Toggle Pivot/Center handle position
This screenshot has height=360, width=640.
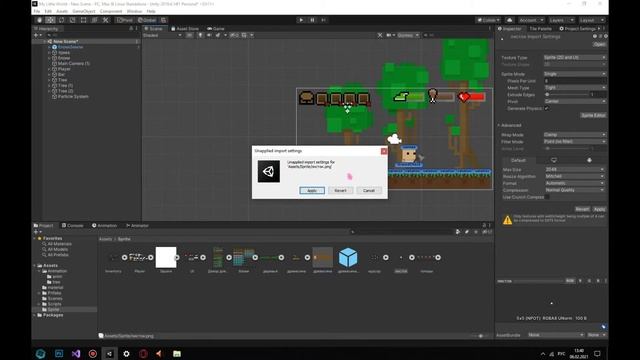(x=124, y=20)
